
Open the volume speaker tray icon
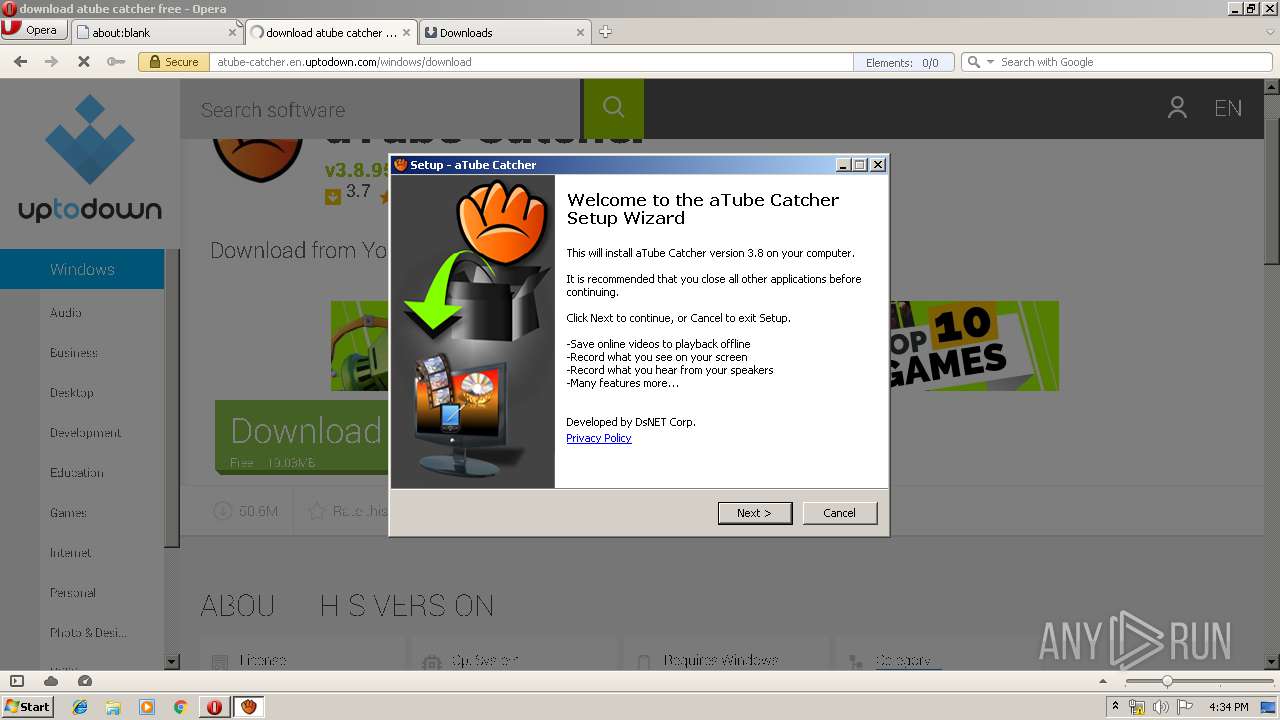(1161, 707)
